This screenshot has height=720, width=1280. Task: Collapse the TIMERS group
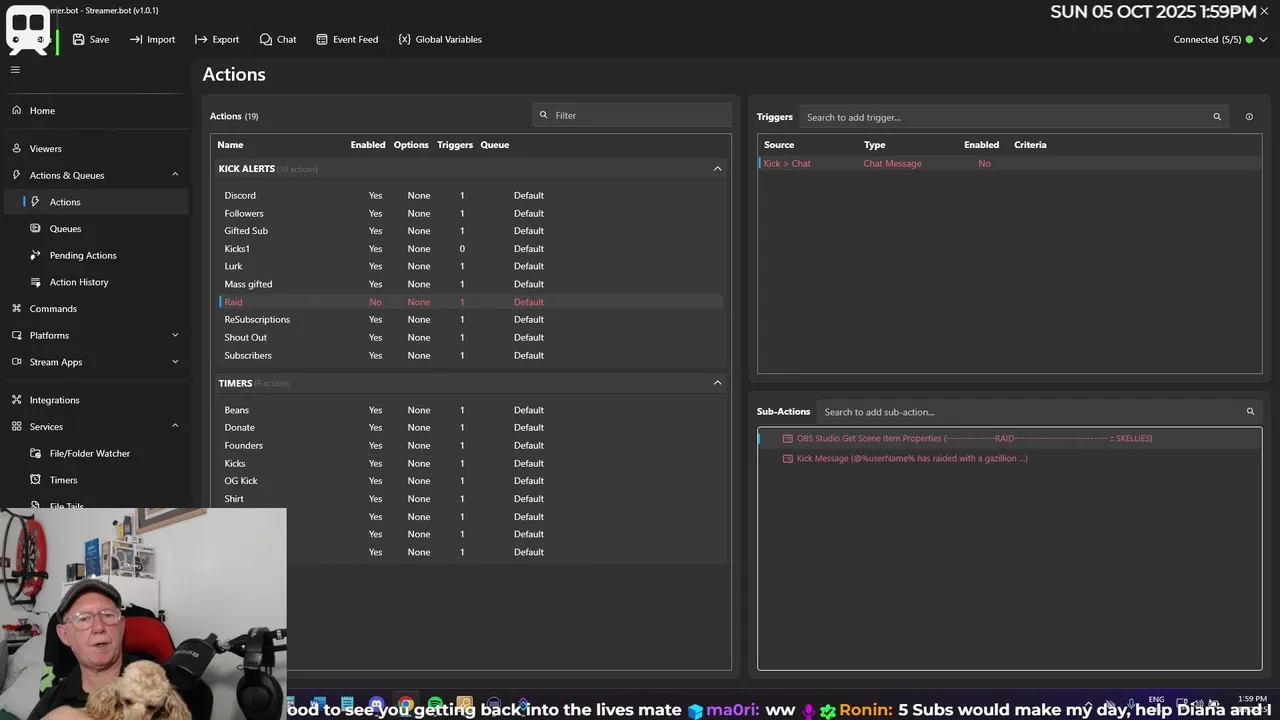click(717, 383)
